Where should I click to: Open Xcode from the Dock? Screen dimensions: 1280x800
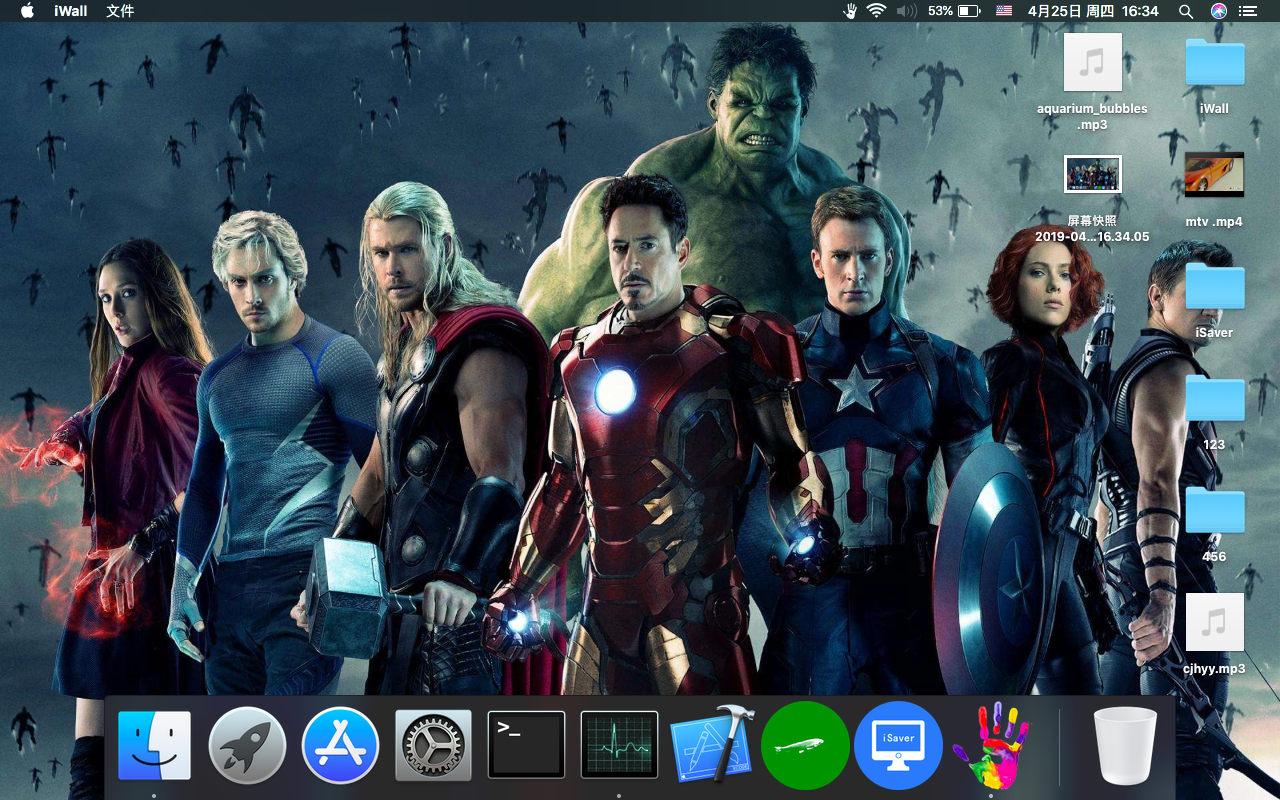(712, 744)
